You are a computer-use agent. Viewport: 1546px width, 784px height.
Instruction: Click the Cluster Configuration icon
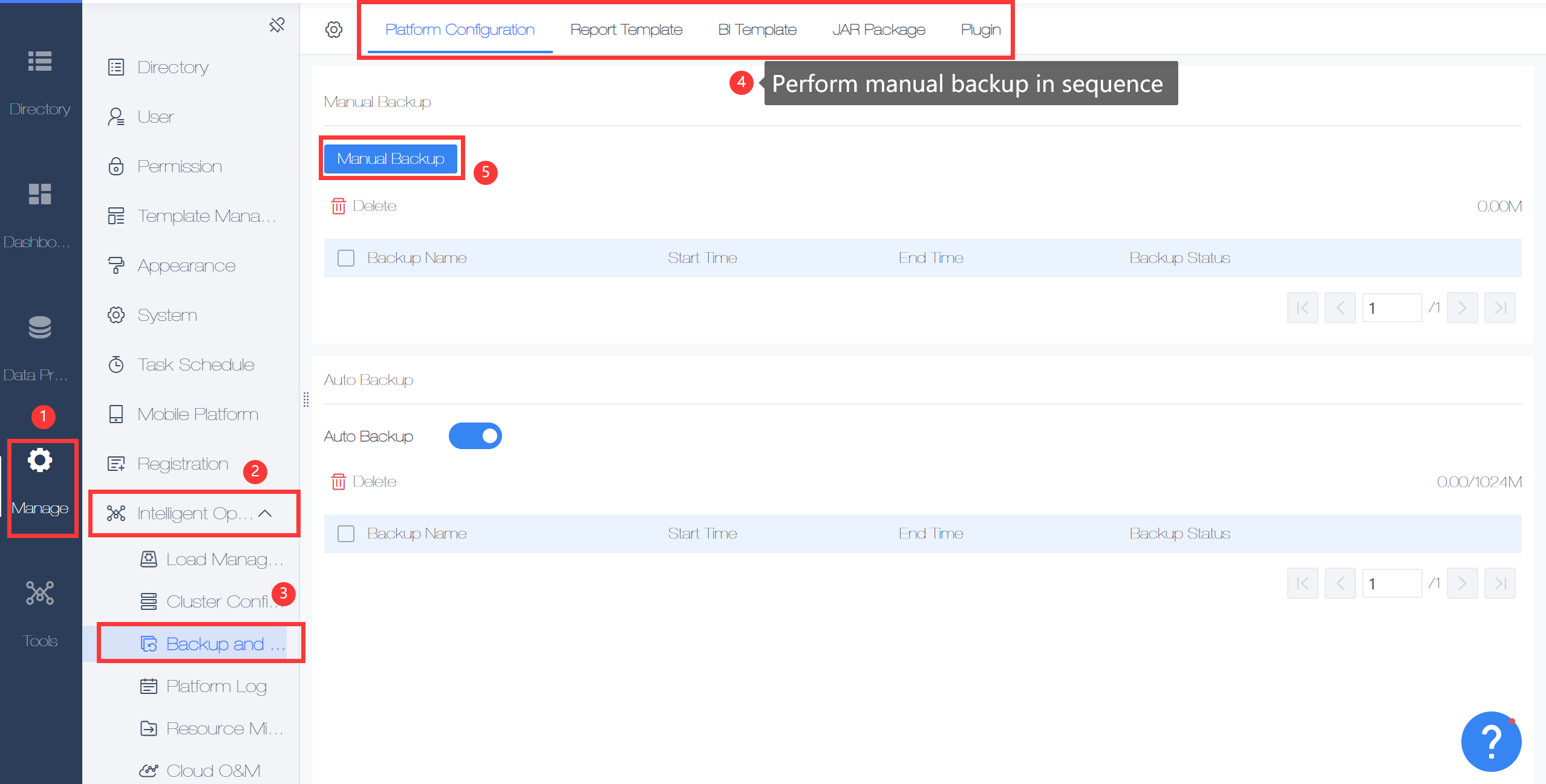pyautogui.click(x=149, y=601)
